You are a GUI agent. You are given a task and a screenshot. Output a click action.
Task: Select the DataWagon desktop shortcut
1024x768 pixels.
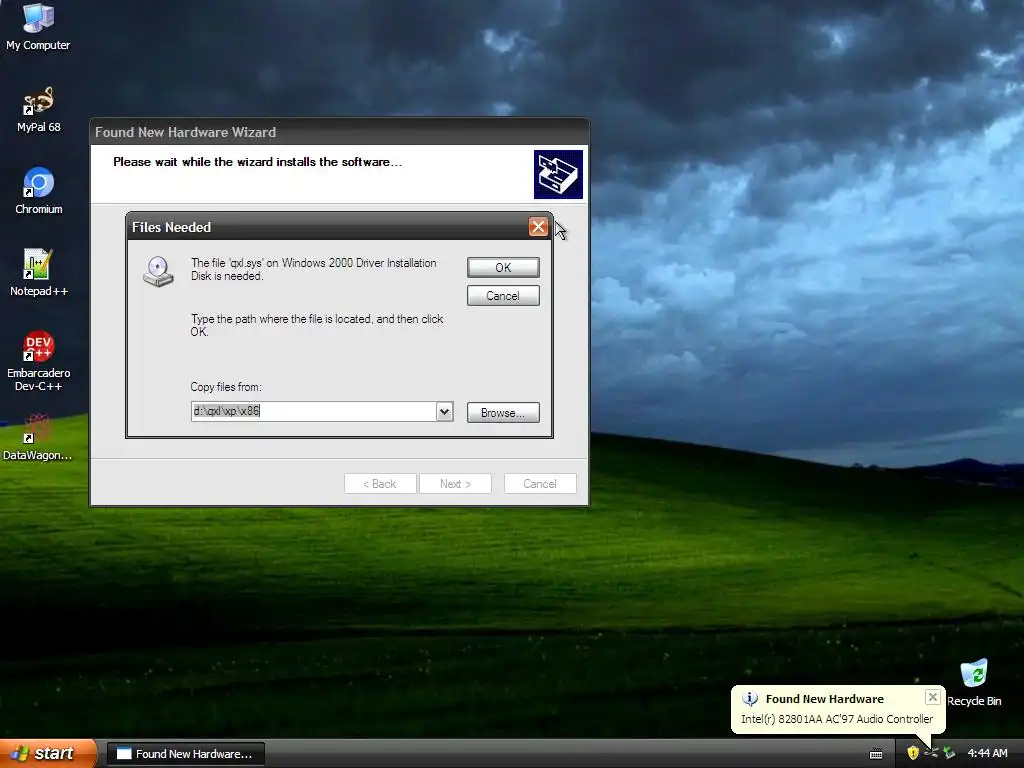[38, 437]
